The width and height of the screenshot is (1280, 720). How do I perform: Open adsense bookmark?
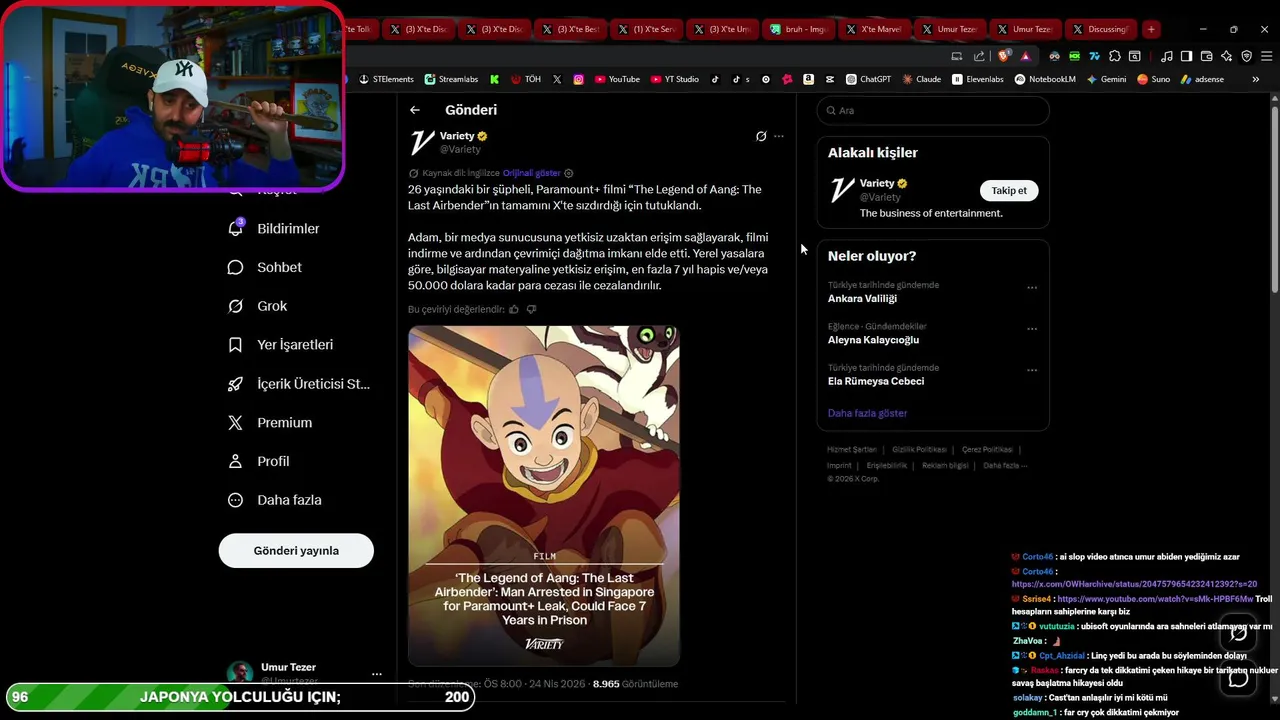pyautogui.click(x=1202, y=79)
